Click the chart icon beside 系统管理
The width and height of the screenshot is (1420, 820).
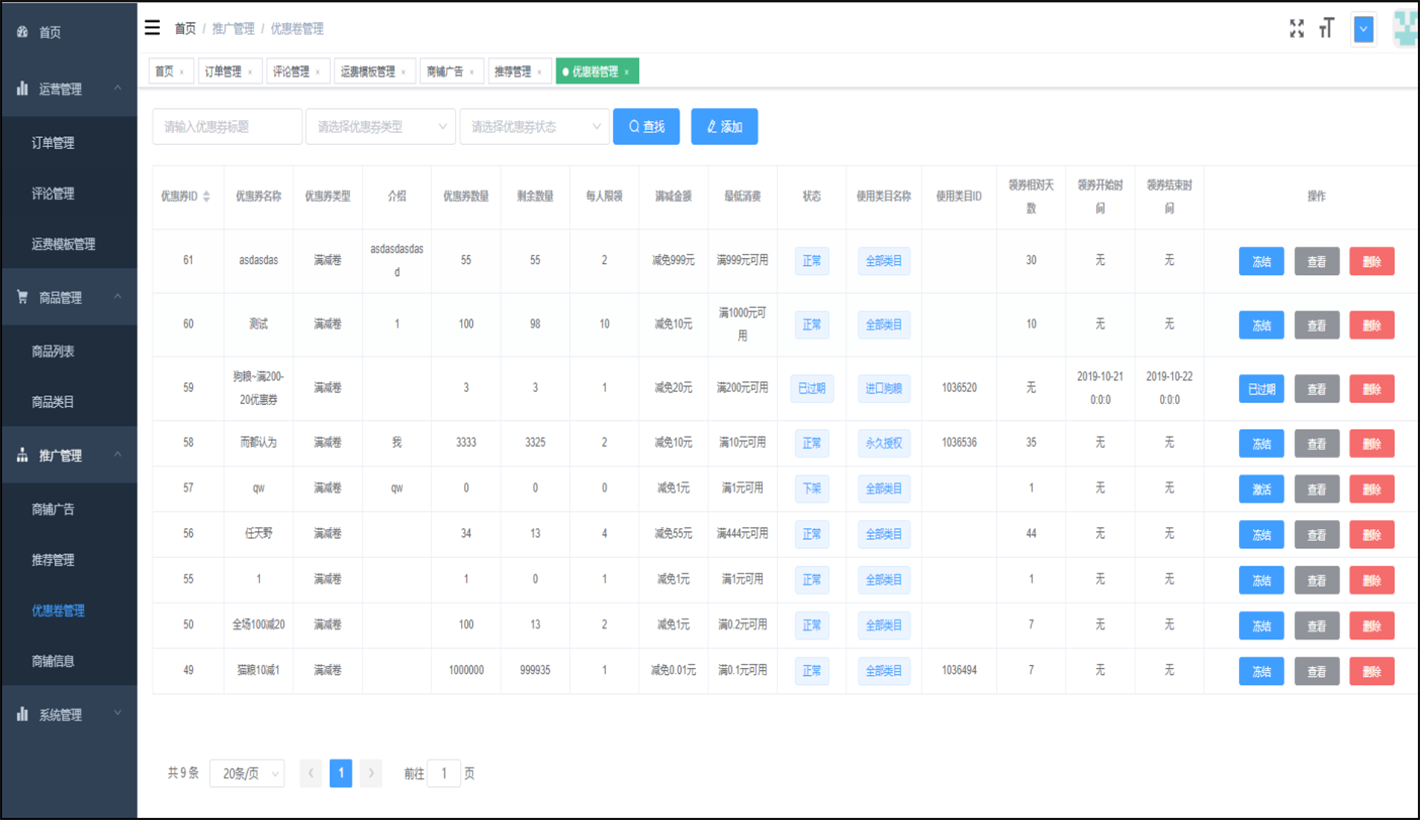(x=22, y=715)
